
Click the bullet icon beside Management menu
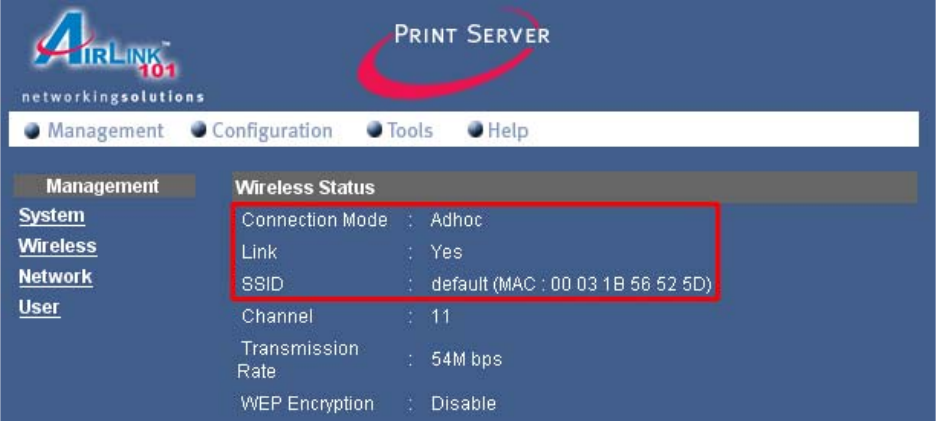click(x=32, y=131)
